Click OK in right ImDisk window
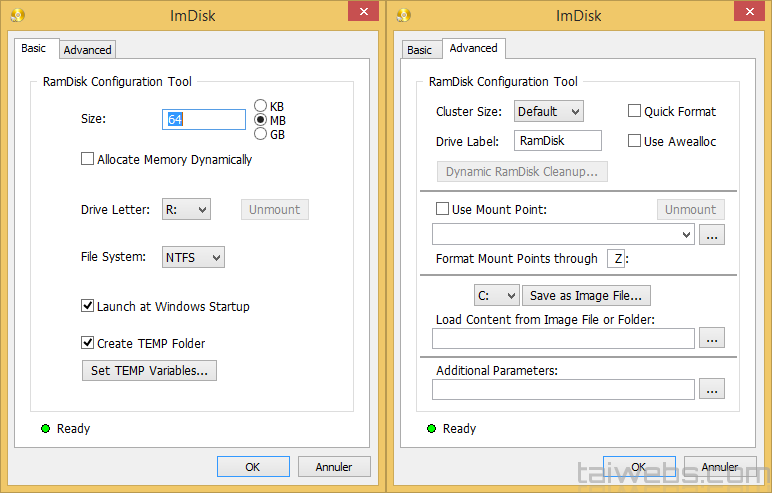This screenshot has height=493, width=772. pos(639,466)
